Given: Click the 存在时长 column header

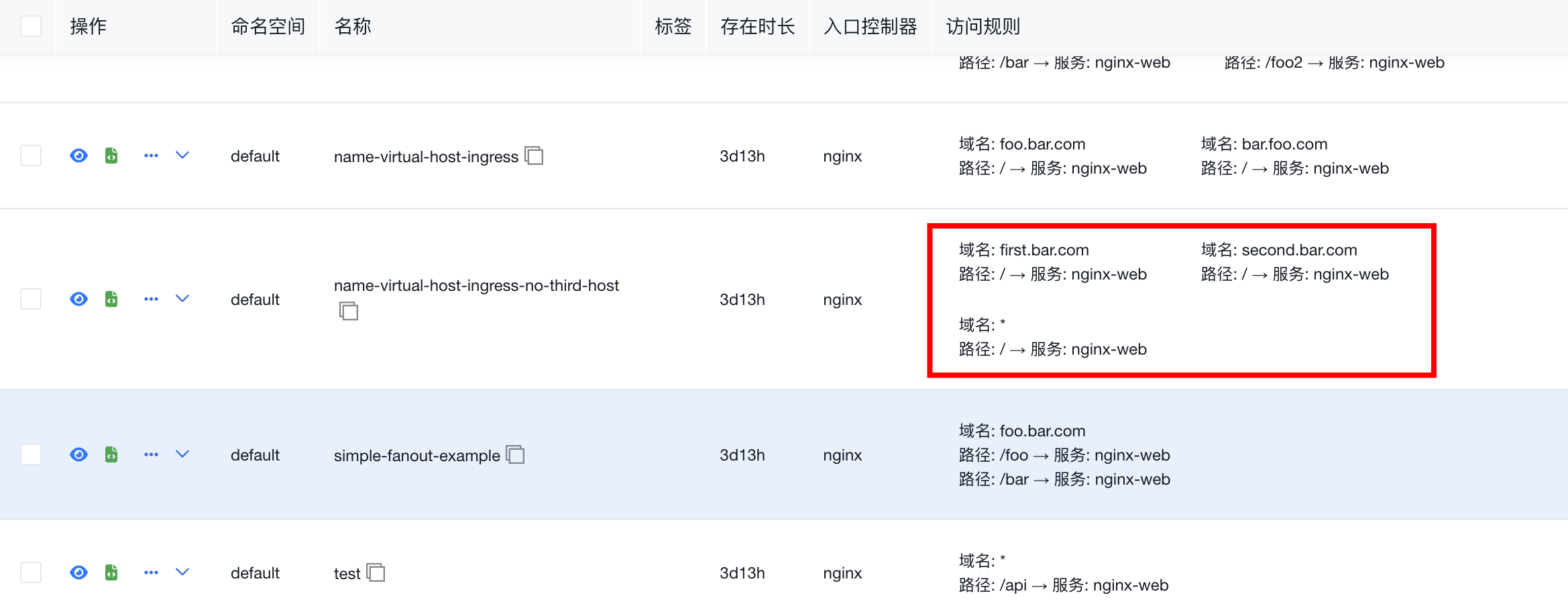Looking at the screenshot, I should [x=758, y=26].
